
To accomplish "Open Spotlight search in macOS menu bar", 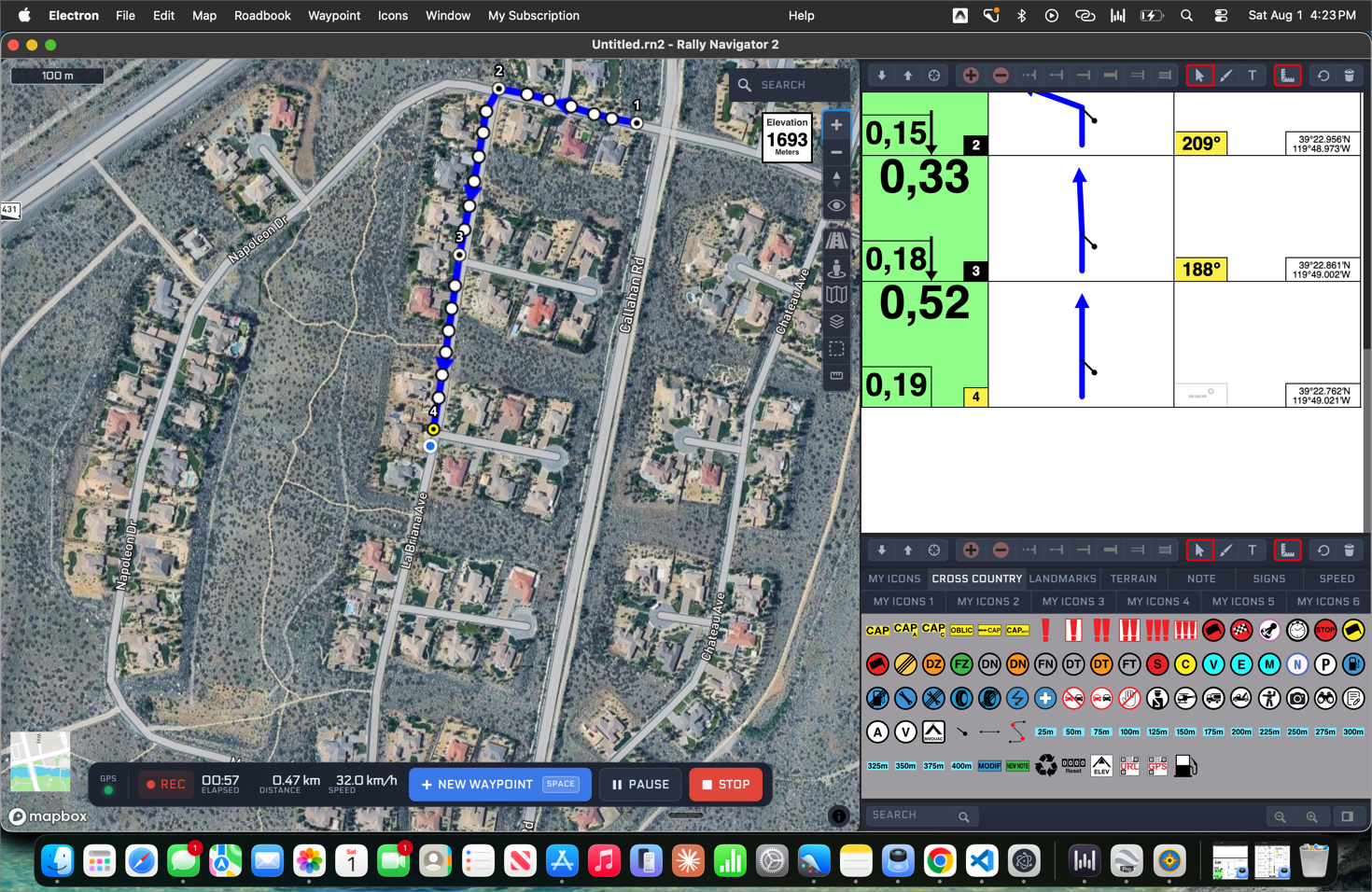I will pyautogui.click(x=1186, y=16).
